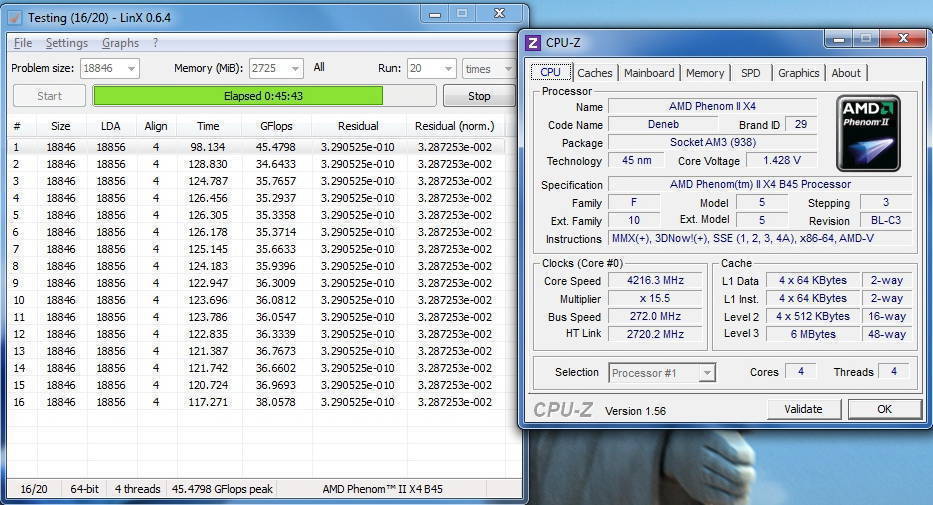The height and width of the screenshot is (505, 933).
Task: Select the last row with GFlops 38.0578
Action: point(256,402)
